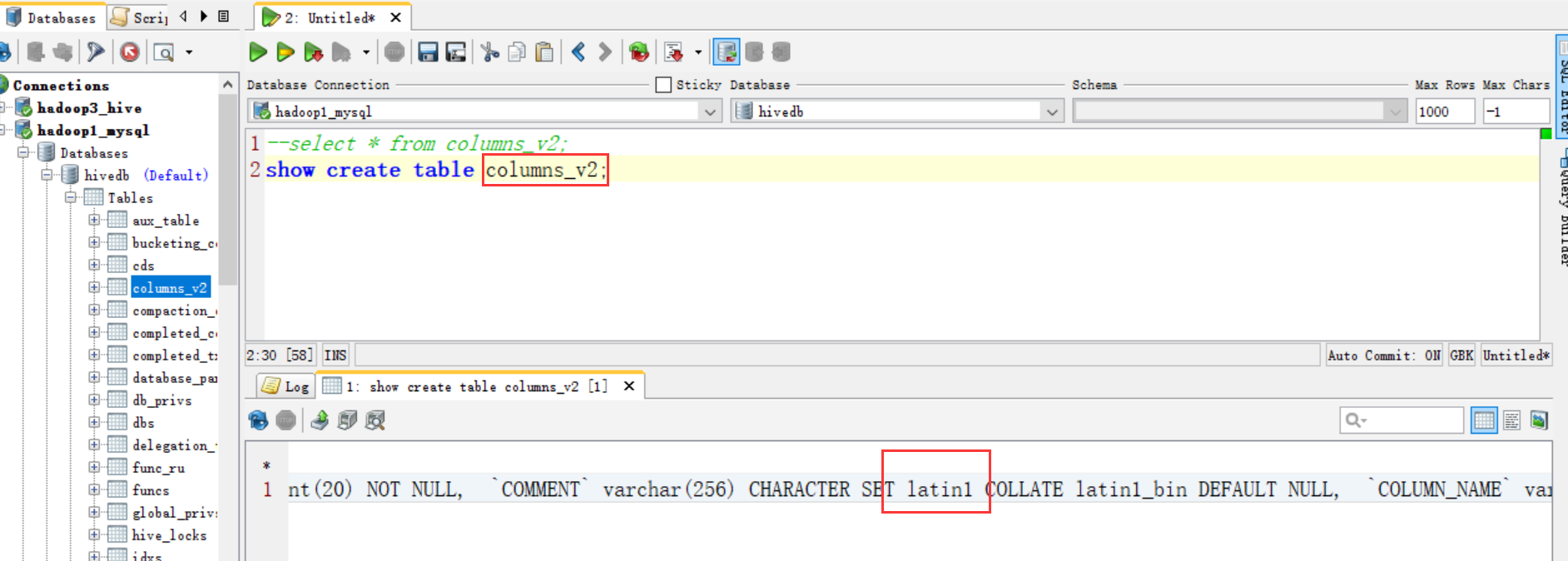
Task: Click the script export icon with red arrow
Action: coord(674,52)
